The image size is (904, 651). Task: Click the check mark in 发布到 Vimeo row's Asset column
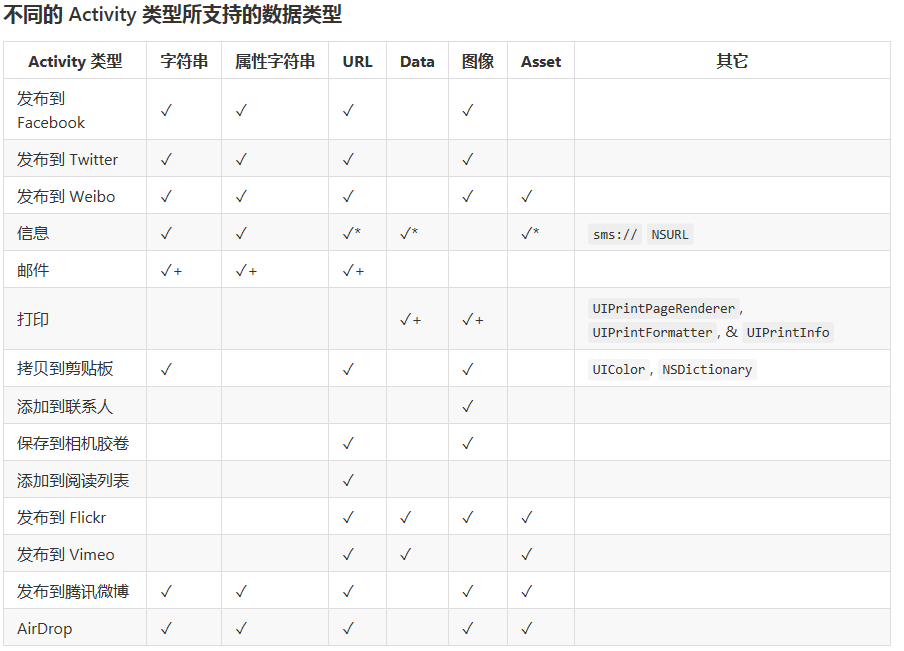(526, 555)
